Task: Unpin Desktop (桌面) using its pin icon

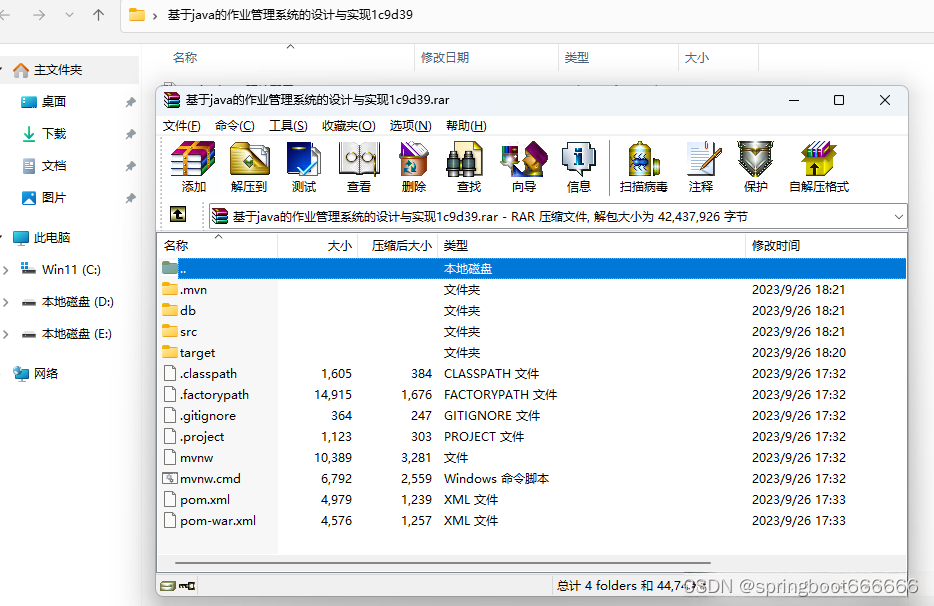Action: point(130,102)
